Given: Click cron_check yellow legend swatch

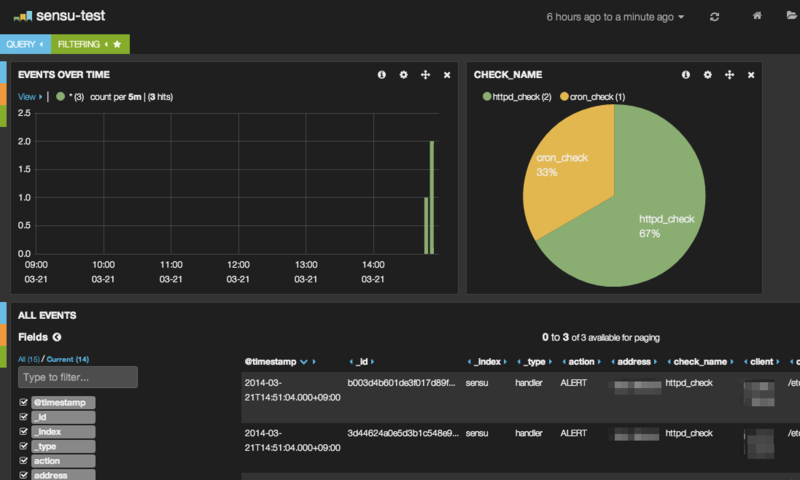Looking at the screenshot, I should [x=564, y=96].
